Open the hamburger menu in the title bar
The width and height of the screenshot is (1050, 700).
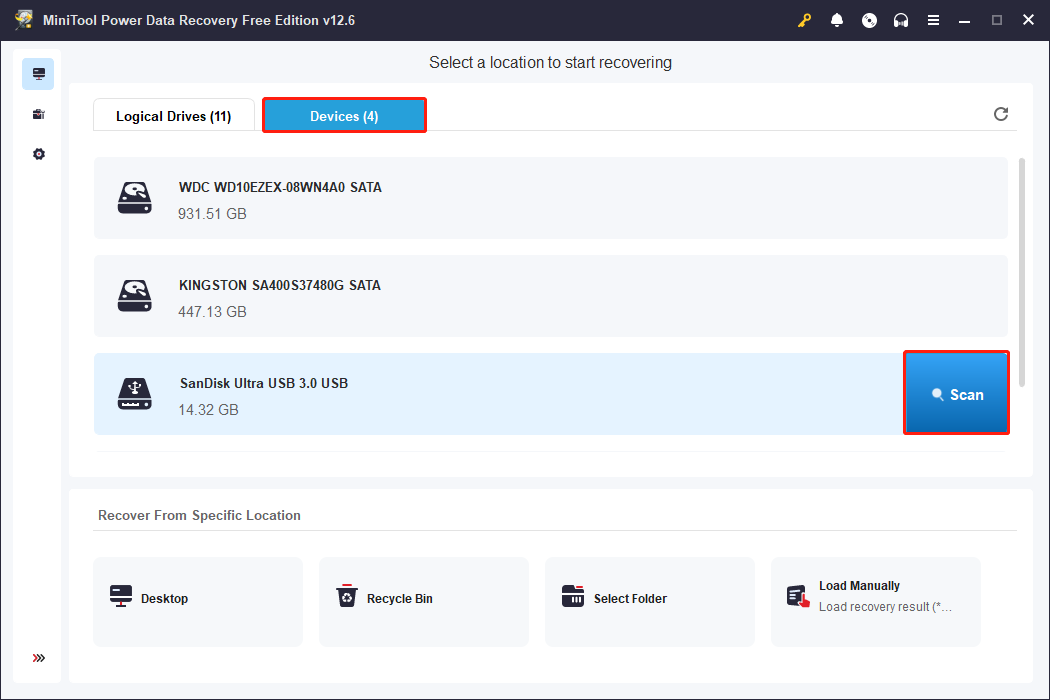(933, 20)
